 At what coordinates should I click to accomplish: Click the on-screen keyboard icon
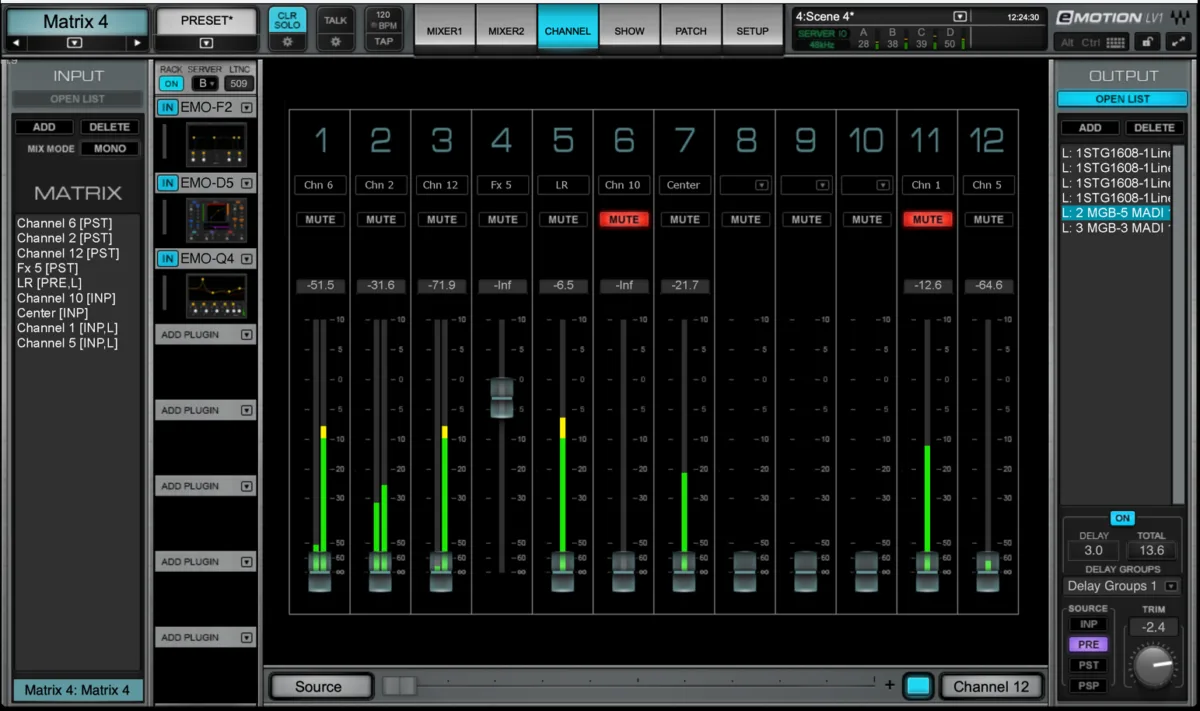pyautogui.click(x=1116, y=42)
